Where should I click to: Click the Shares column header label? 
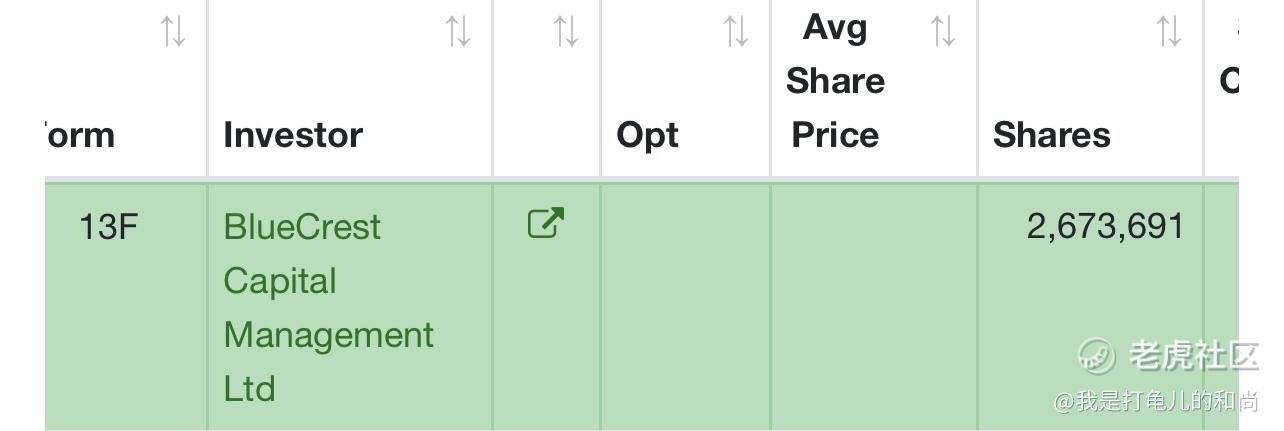click(1051, 135)
